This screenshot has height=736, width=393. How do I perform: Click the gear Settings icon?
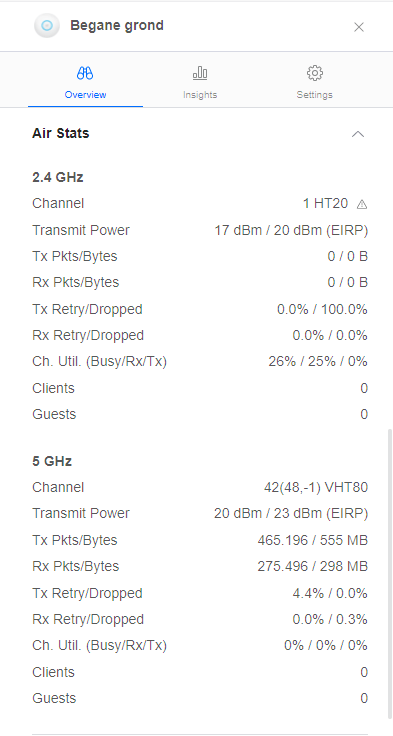[315, 73]
